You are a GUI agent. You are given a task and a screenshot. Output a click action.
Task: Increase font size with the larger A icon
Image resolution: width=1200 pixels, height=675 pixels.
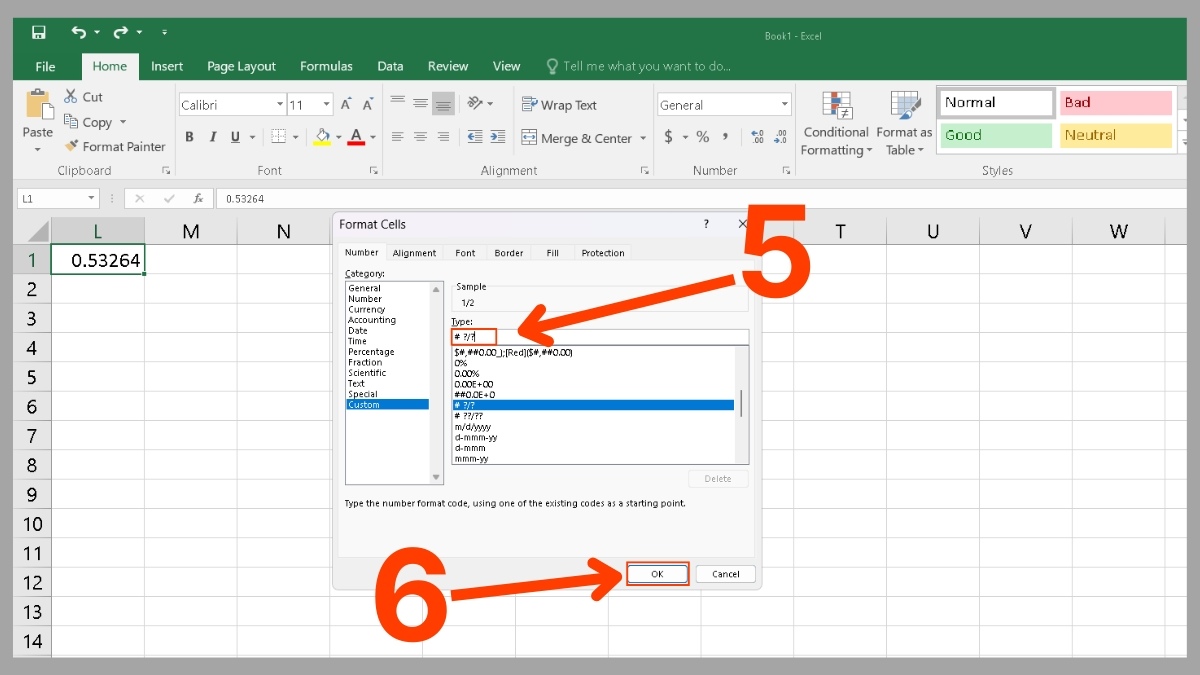346,105
